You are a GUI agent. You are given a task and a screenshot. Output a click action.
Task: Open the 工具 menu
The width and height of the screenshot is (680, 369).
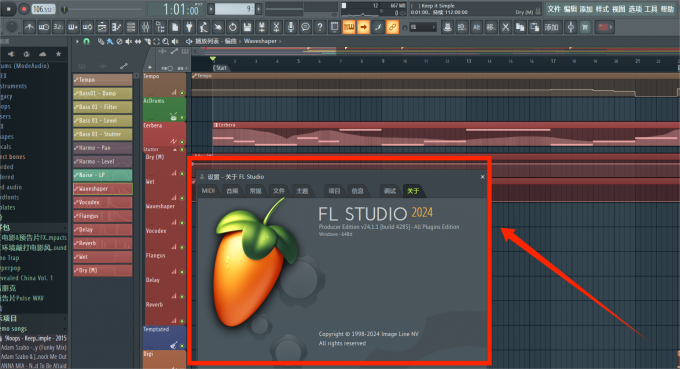pos(651,9)
